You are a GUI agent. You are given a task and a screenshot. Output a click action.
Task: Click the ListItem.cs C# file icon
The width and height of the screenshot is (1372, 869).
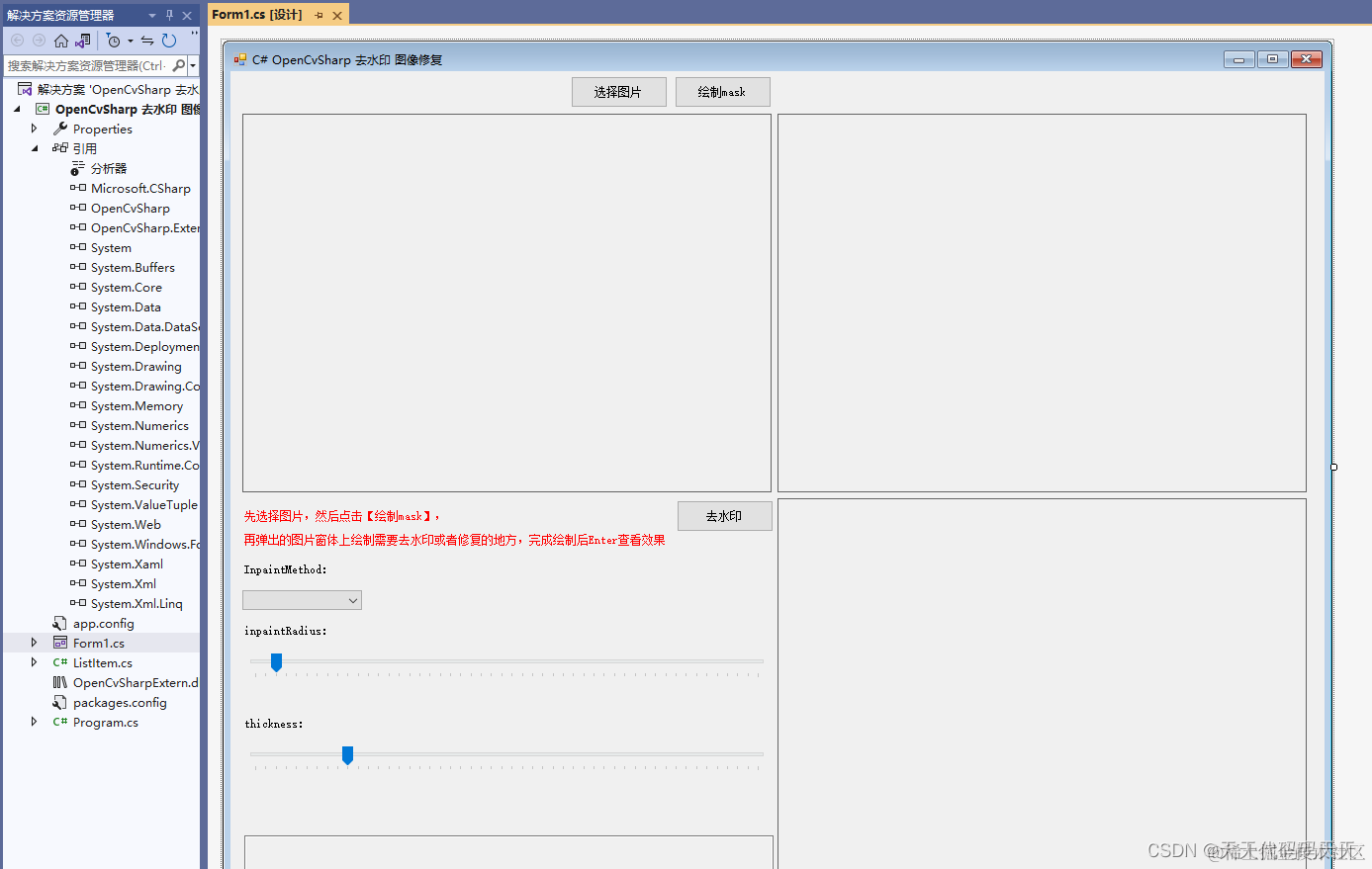(x=60, y=662)
